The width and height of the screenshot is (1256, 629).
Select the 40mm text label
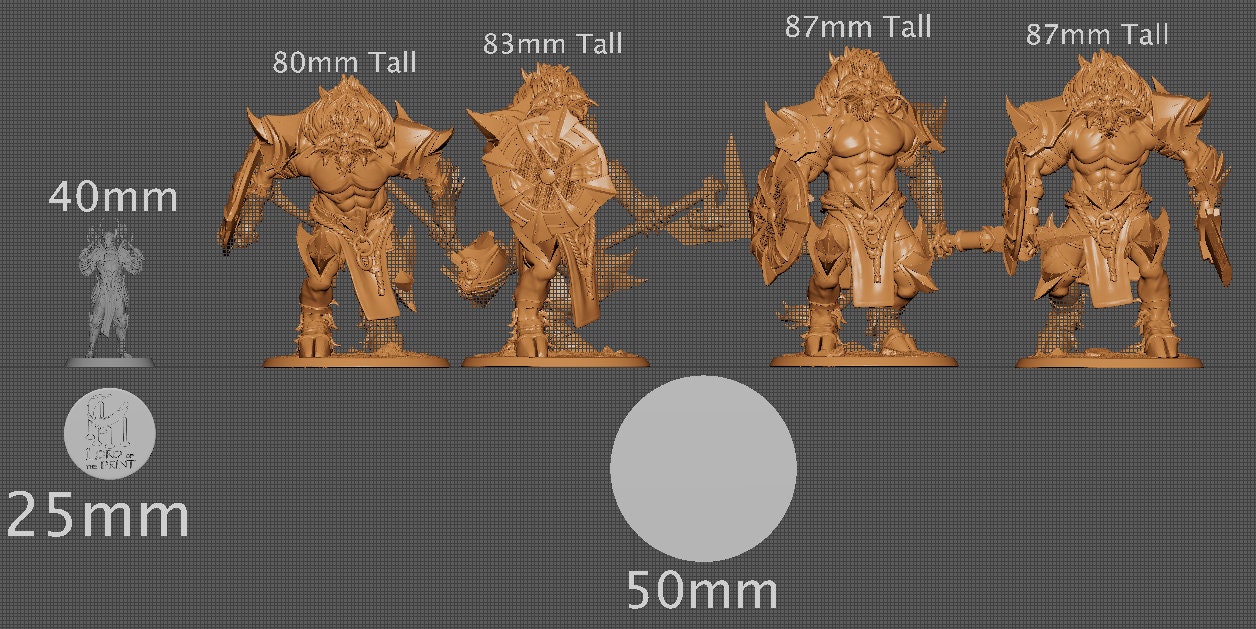pos(115,197)
